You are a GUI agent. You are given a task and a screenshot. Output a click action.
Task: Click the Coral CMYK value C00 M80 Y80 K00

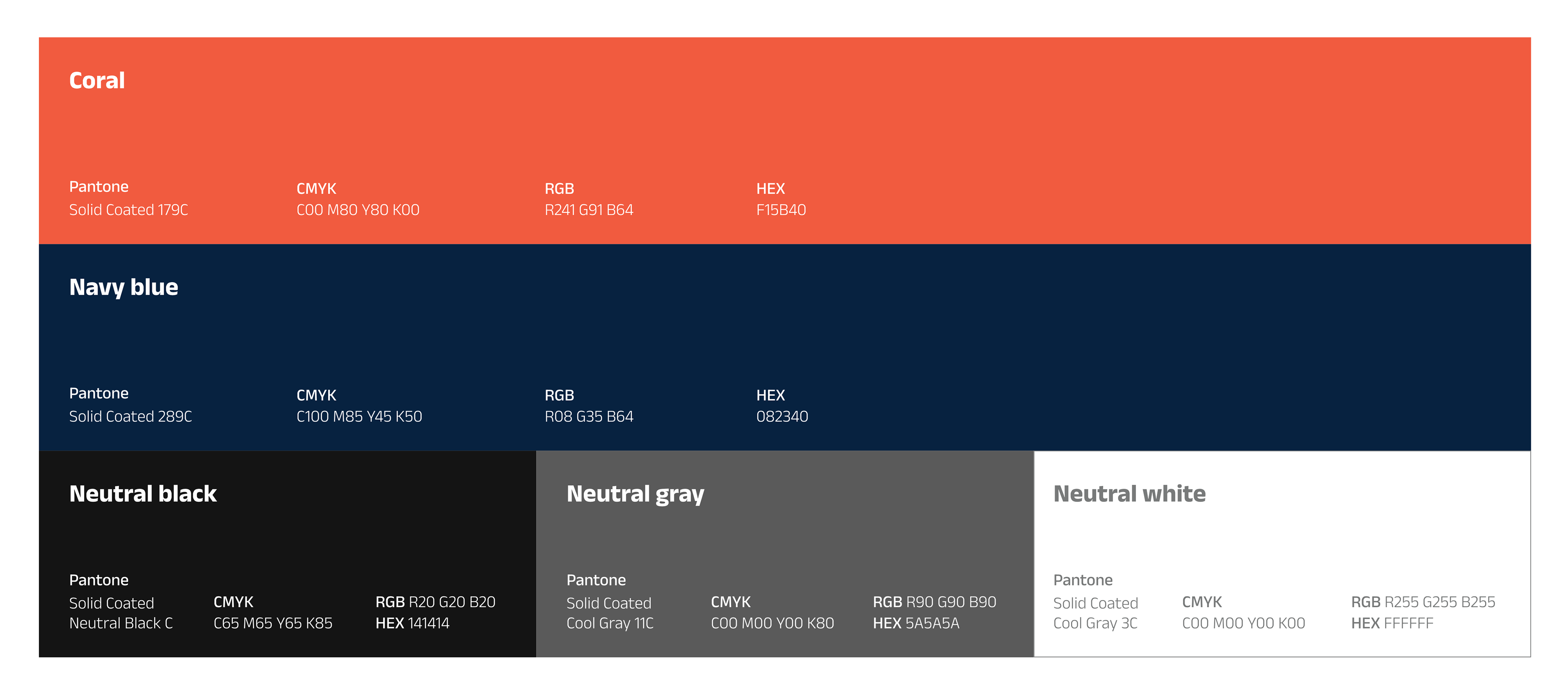pos(358,210)
